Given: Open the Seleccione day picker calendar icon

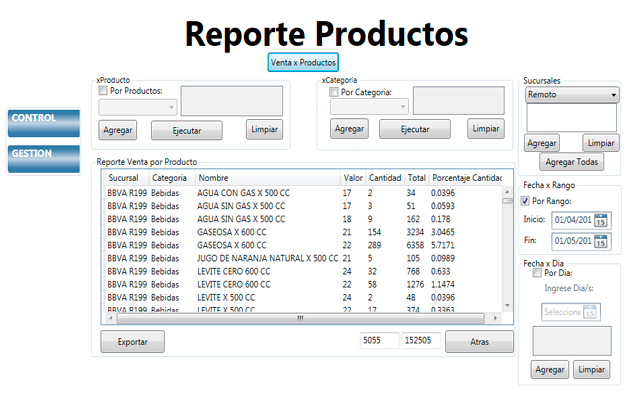Looking at the screenshot, I should click(590, 312).
